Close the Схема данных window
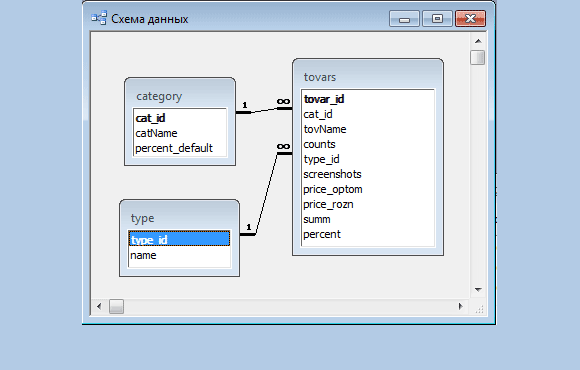 point(470,18)
